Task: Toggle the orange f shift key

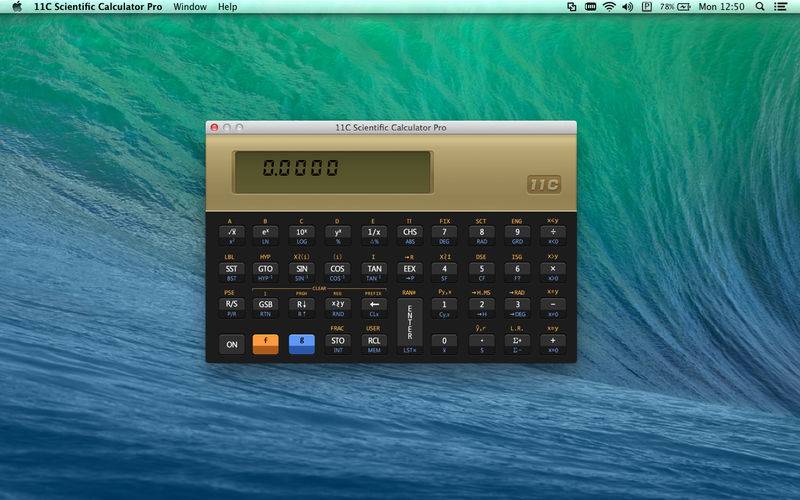Action: tap(265, 344)
